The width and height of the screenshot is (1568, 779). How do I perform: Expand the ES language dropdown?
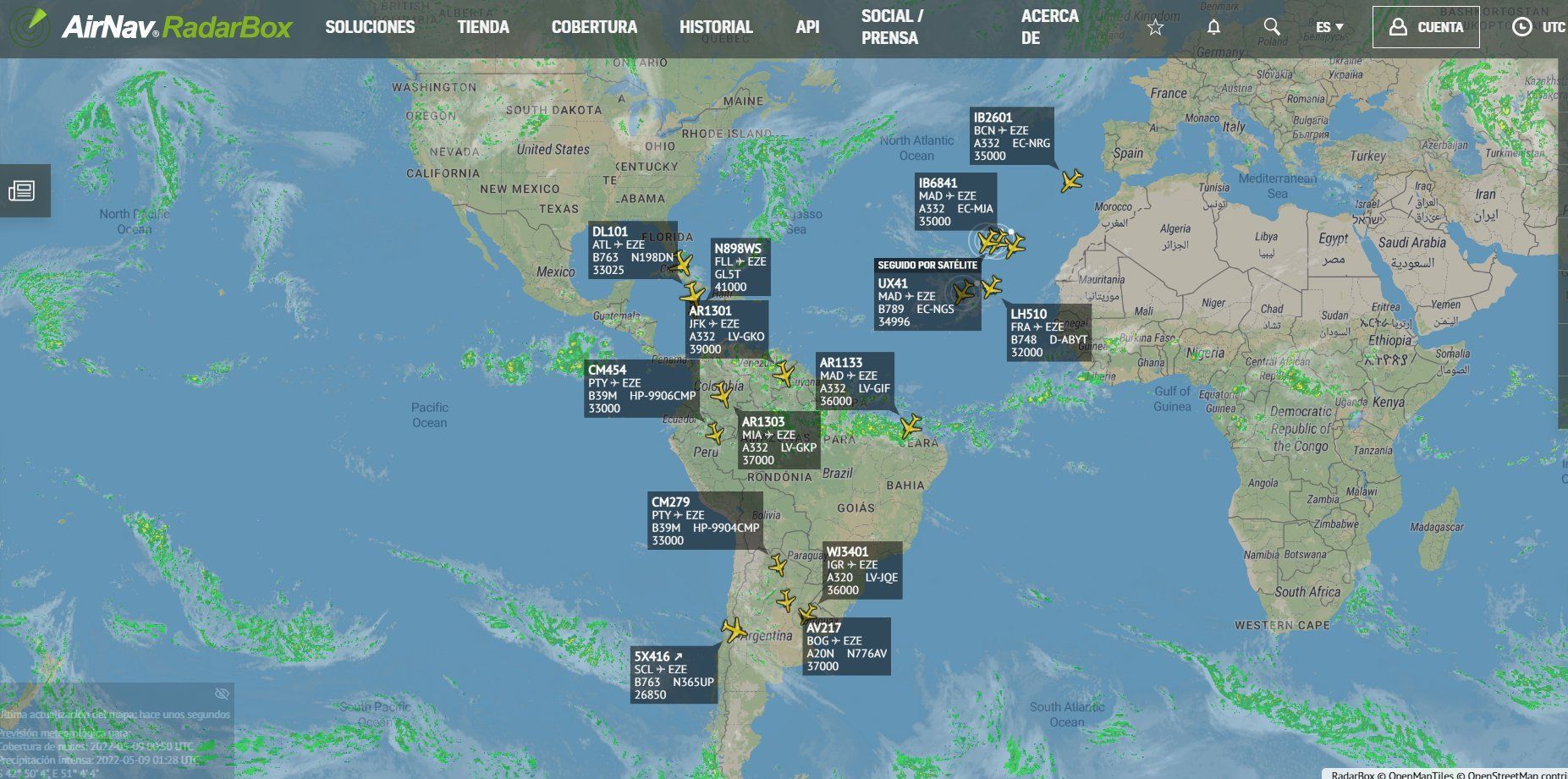[x=1329, y=27]
